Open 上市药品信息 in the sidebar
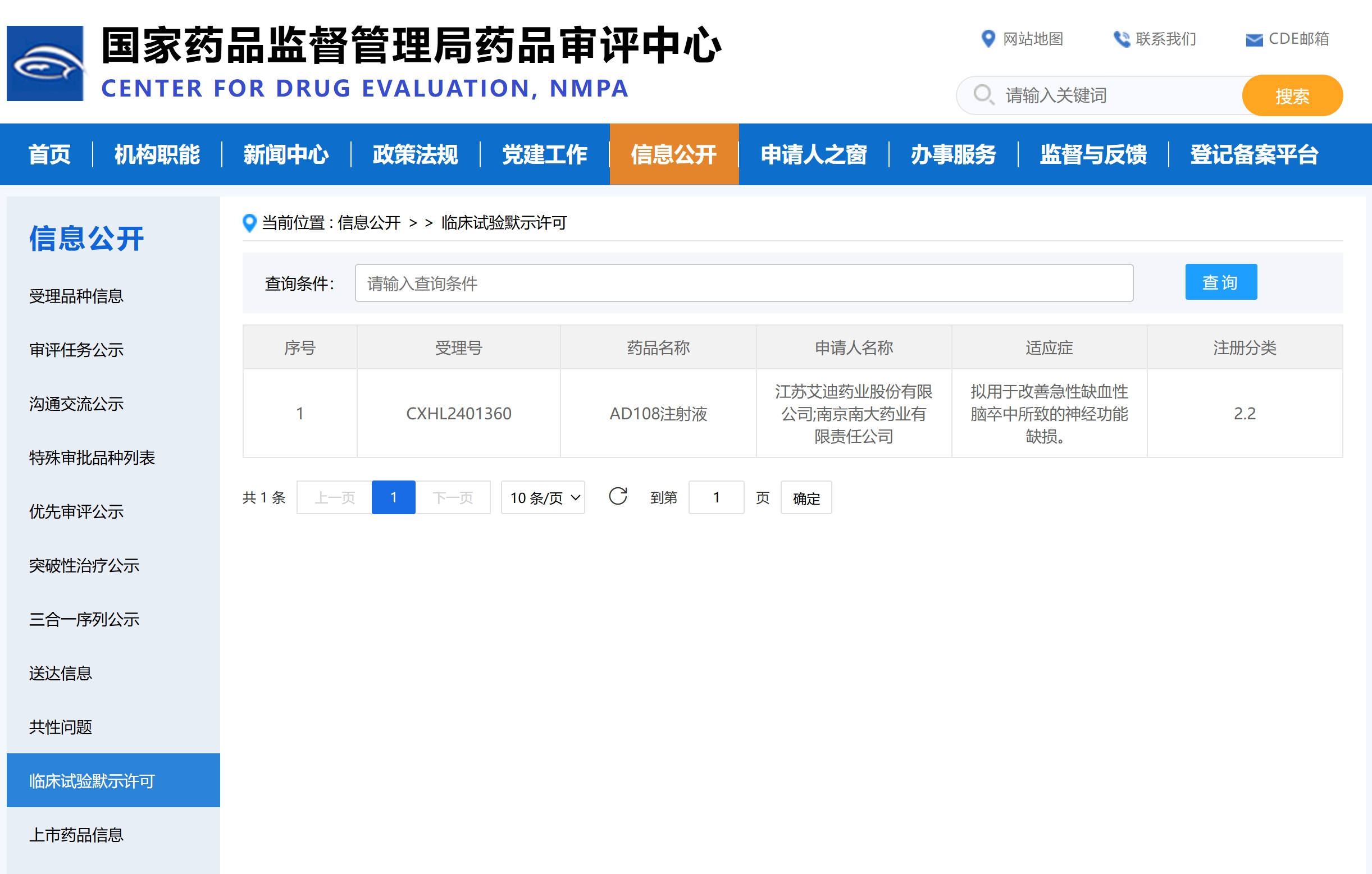Screen dimensions: 1372x874 point(76,835)
